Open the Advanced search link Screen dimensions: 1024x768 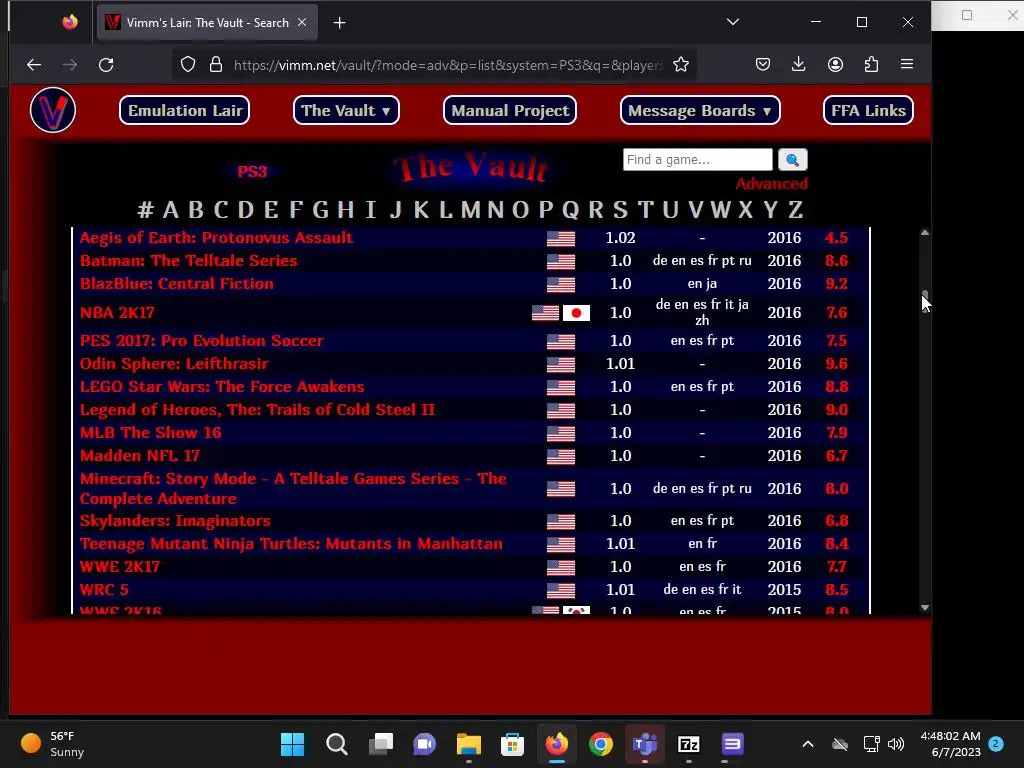click(x=772, y=184)
